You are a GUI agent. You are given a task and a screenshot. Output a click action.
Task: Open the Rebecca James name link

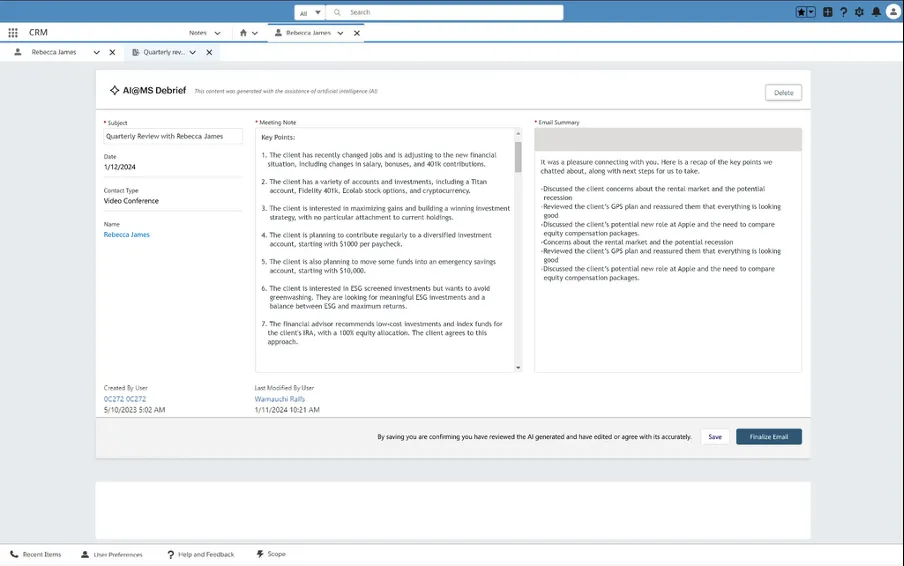[x=127, y=235]
